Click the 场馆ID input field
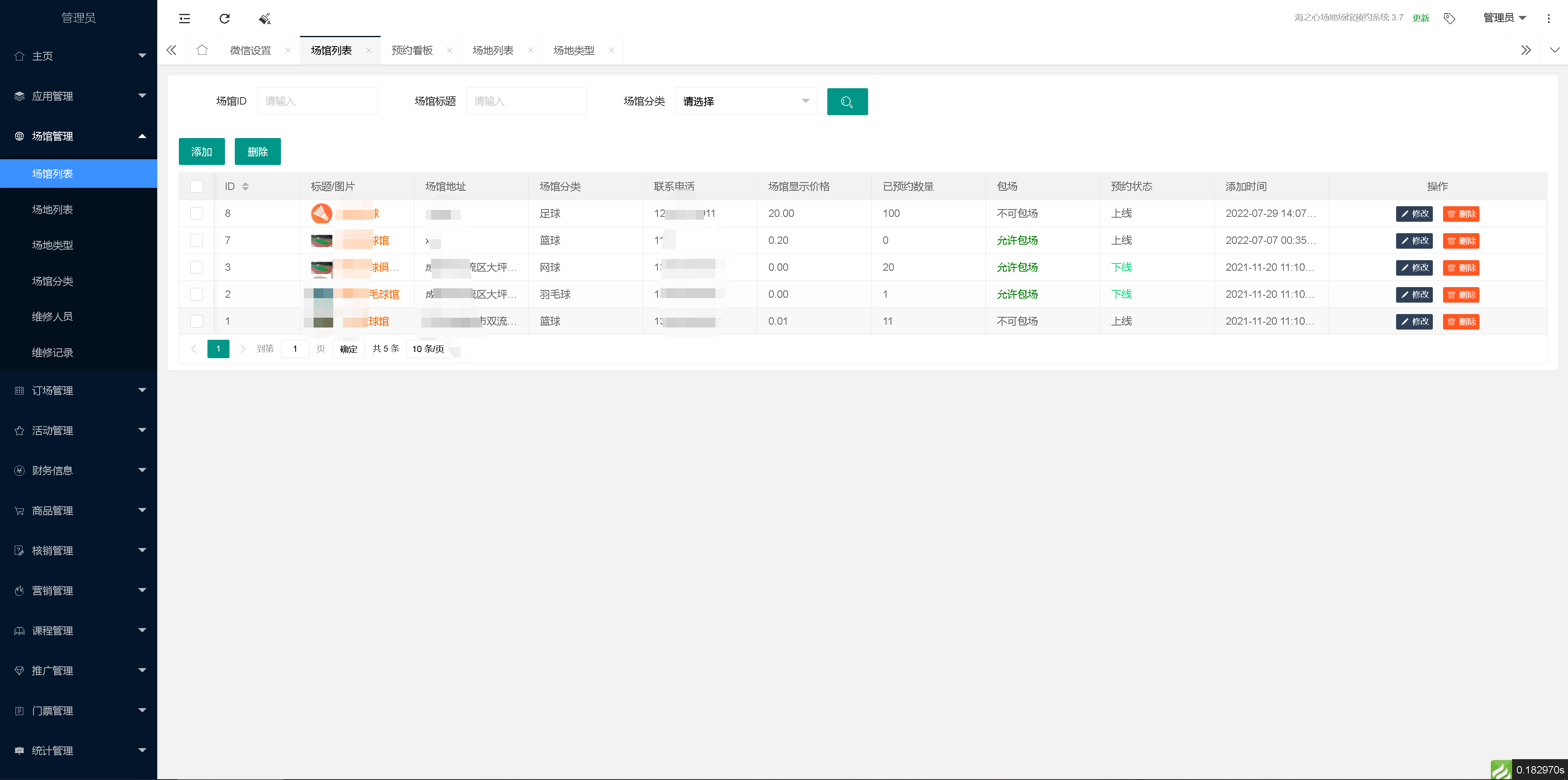The height and width of the screenshot is (780, 1568). [x=317, y=101]
